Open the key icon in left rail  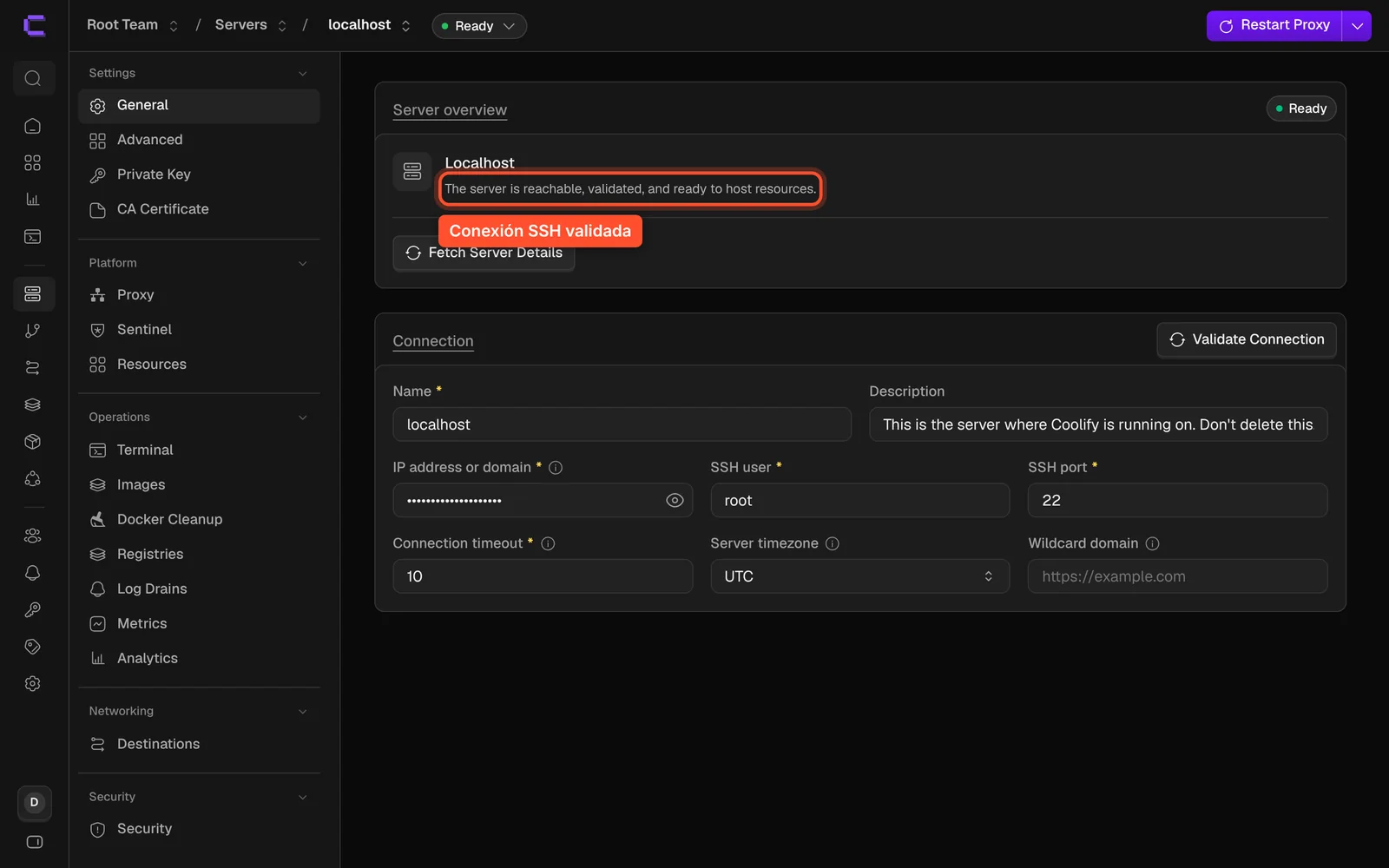point(33,609)
